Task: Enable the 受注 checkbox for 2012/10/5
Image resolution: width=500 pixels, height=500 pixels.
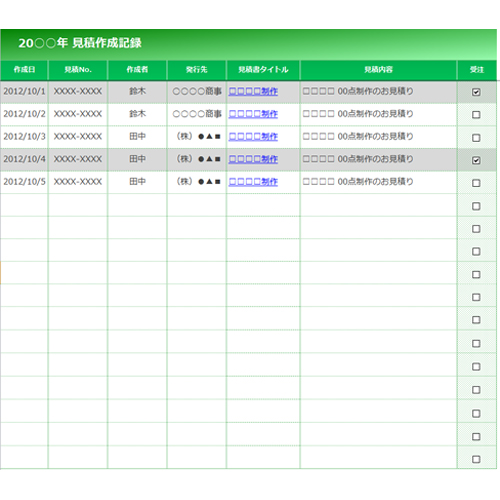Action: coord(476,183)
